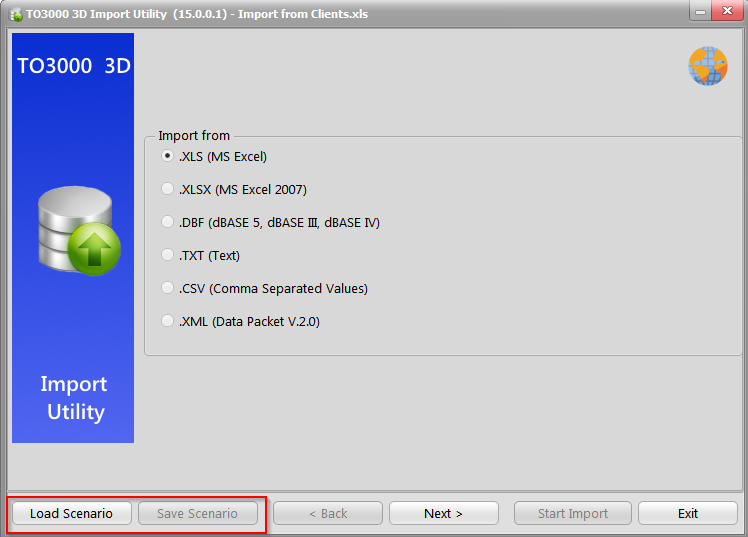This screenshot has height=537, width=748.
Task: Click the Import Utility sidebar caption
Action: tap(74, 398)
